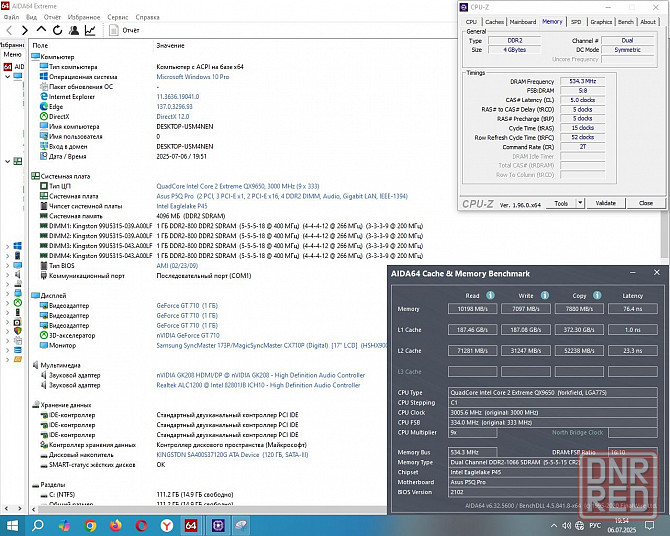
Task: Click the Tools button in CPU-Z
Action: (561, 203)
